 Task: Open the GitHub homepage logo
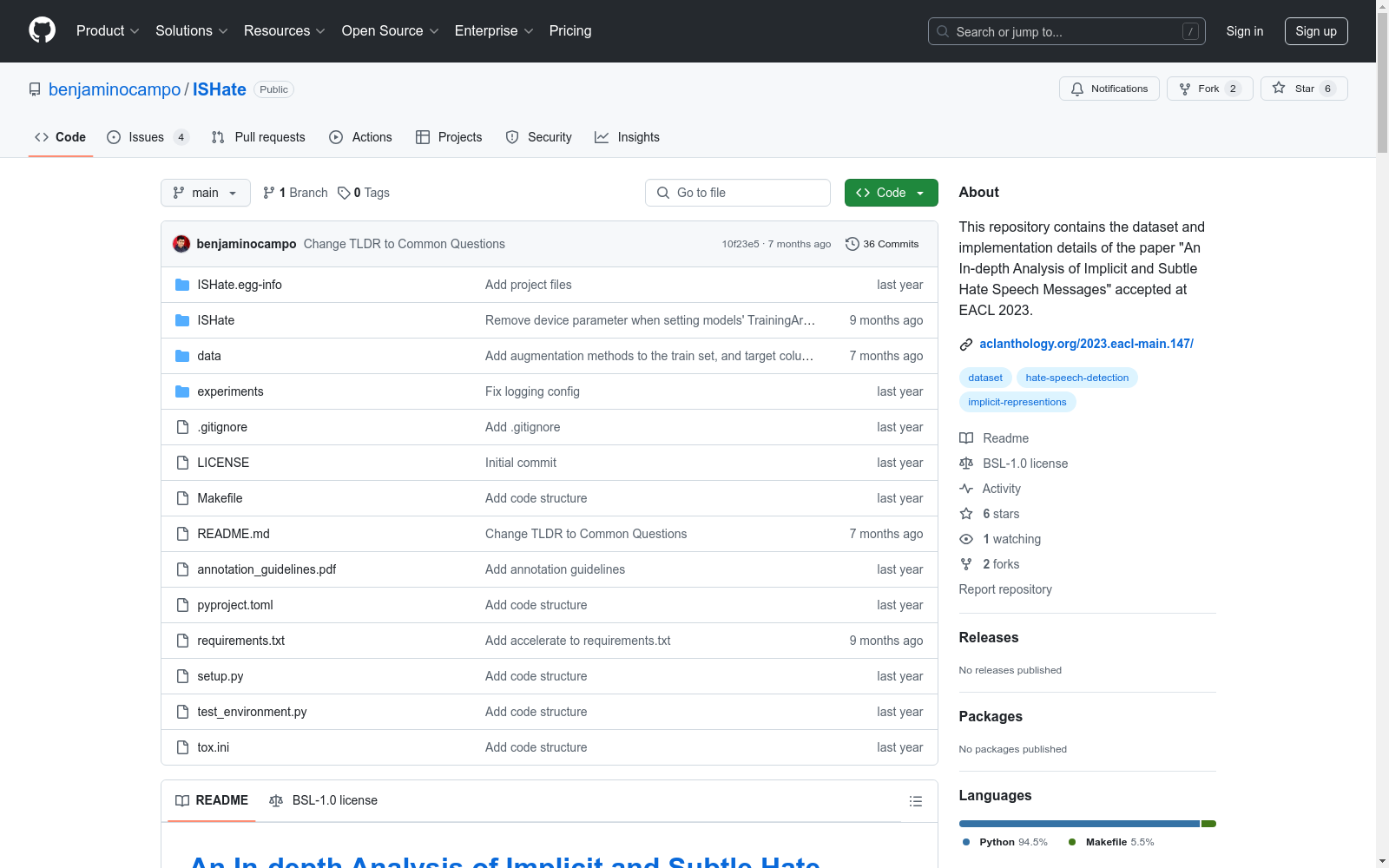[42, 30]
